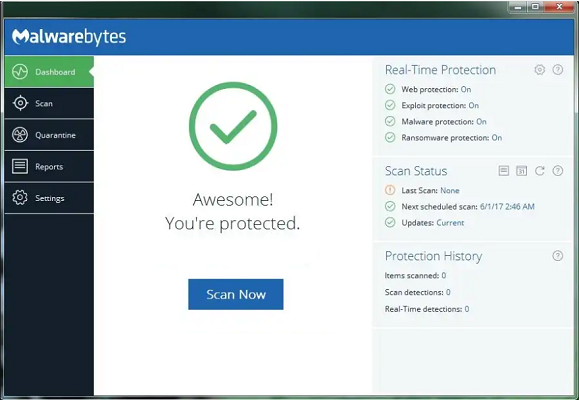Viewport: 579px width, 400px height.
Task: Click Last Scan warning icon
Action: tap(390, 190)
